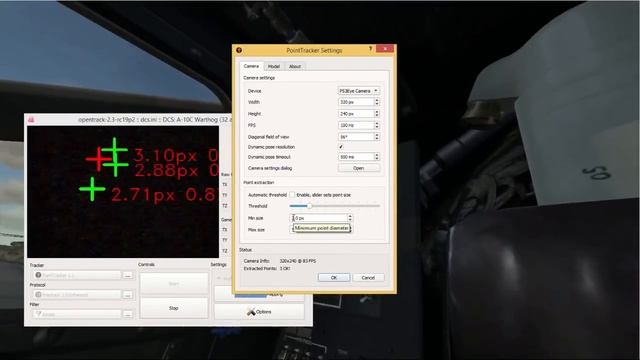Enable the Automatic threshold checkbox

click(x=292, y=195)
